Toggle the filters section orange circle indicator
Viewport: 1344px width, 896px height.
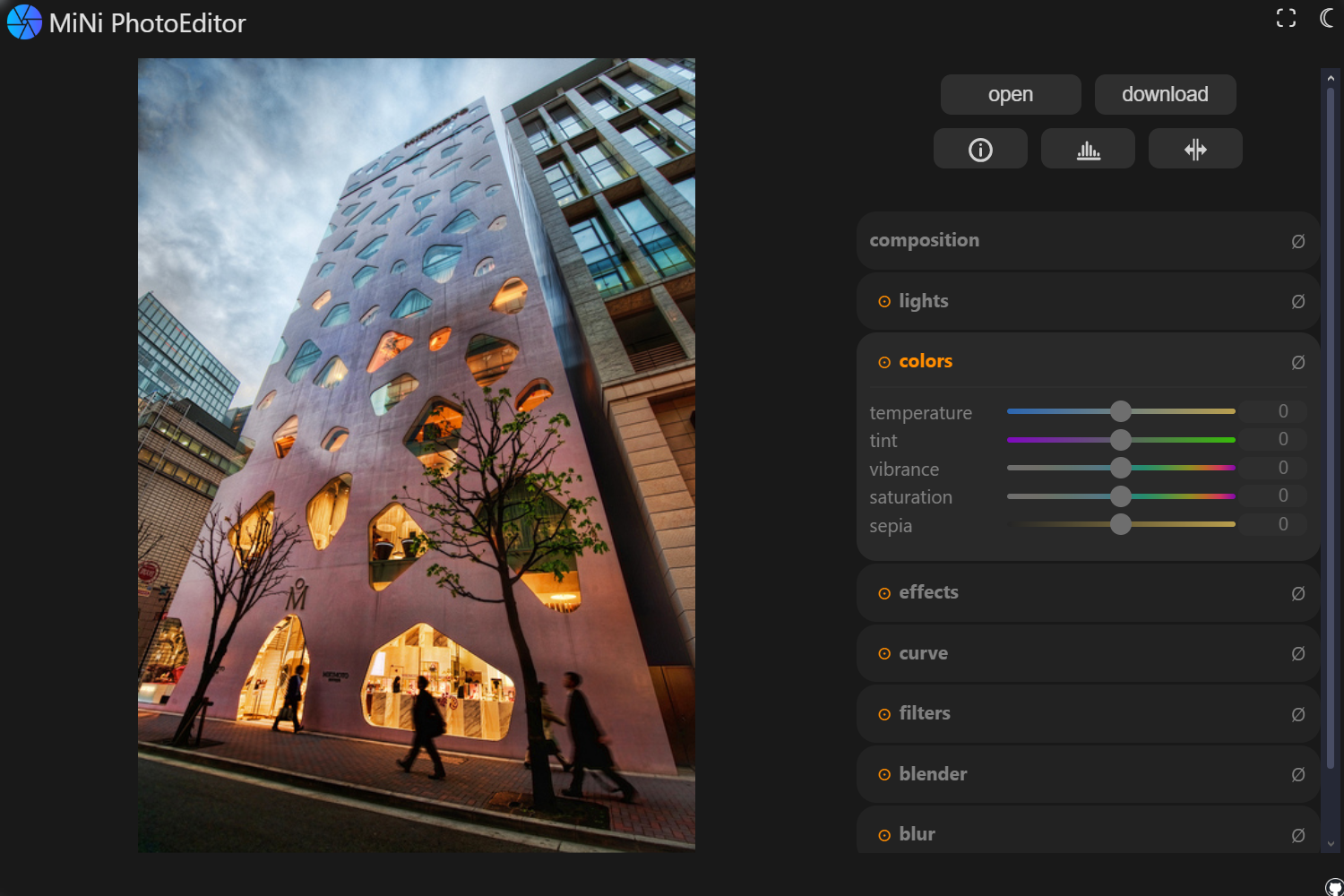(884, 714)
